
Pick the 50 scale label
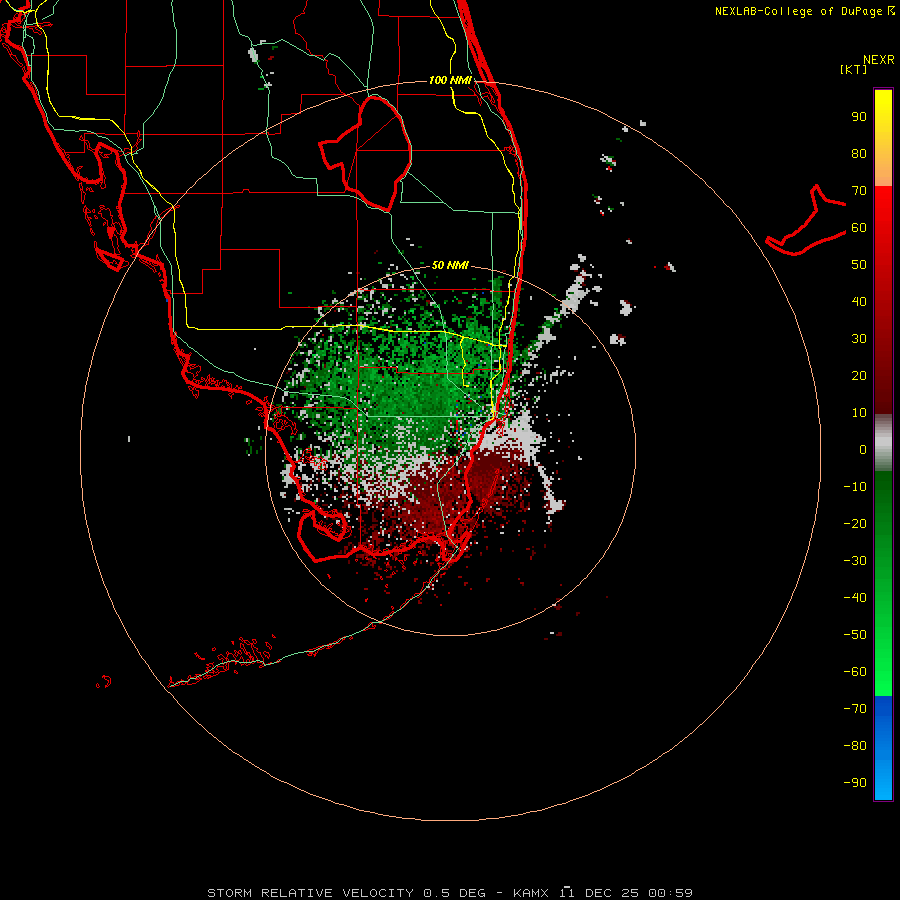[x=859, y=265]
